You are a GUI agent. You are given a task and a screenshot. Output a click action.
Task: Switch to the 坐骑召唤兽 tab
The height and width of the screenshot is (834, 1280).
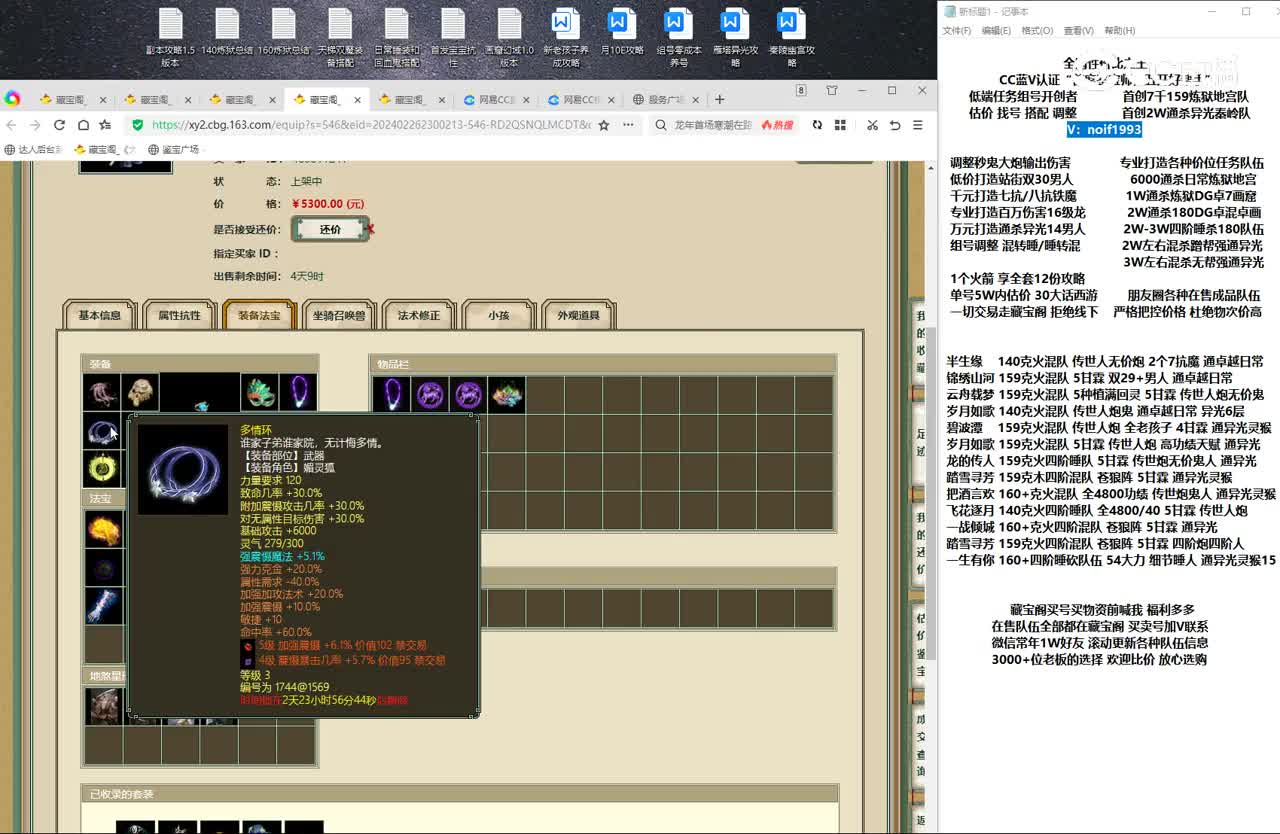point(339,315)
